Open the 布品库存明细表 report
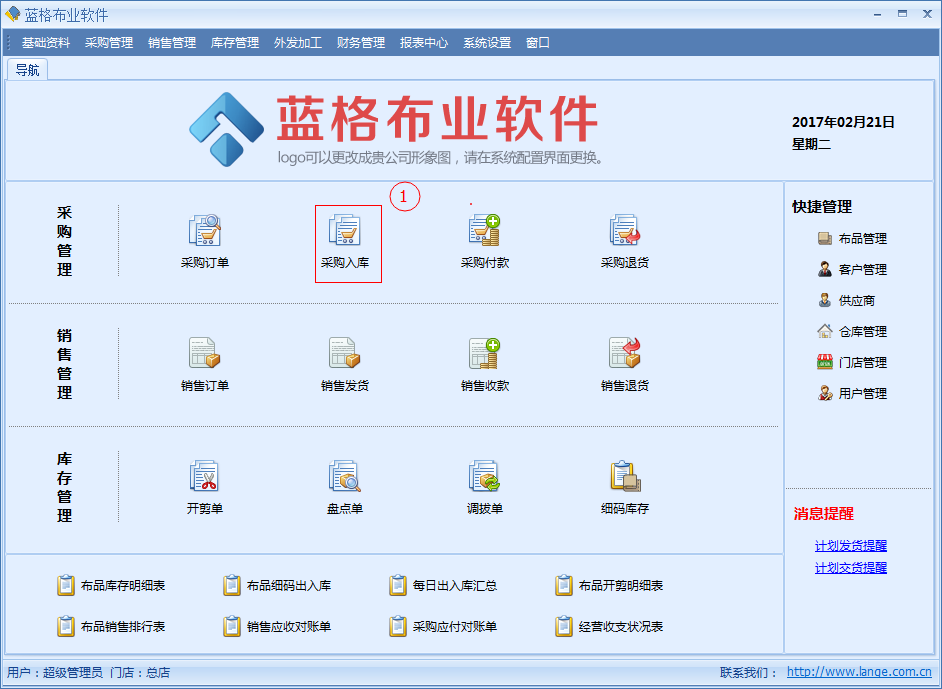Image resolution: width=942 pixels, height=689 pixels. click(122, 586)
